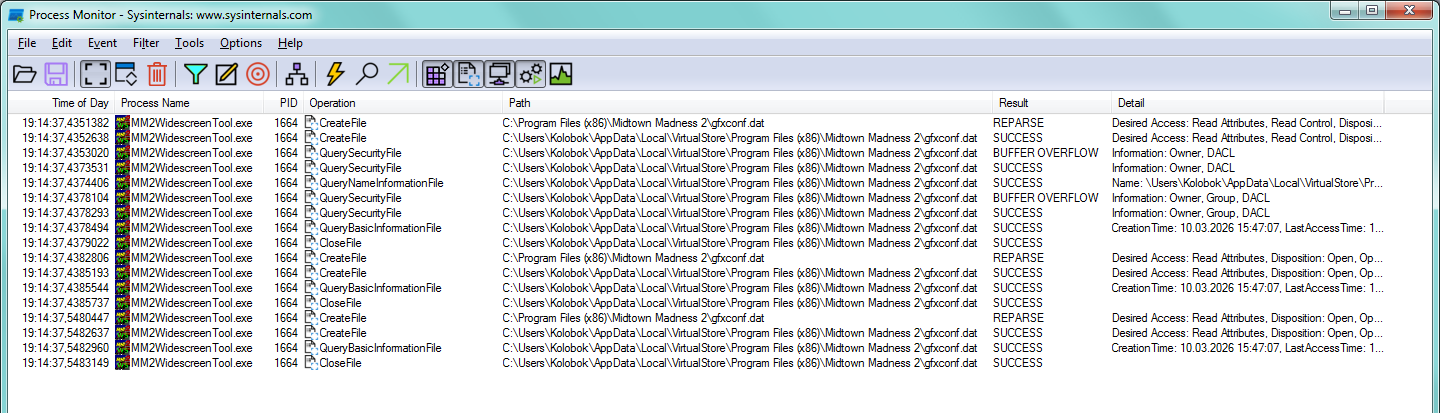Select the event at 19:14:37,5482637

696,333
